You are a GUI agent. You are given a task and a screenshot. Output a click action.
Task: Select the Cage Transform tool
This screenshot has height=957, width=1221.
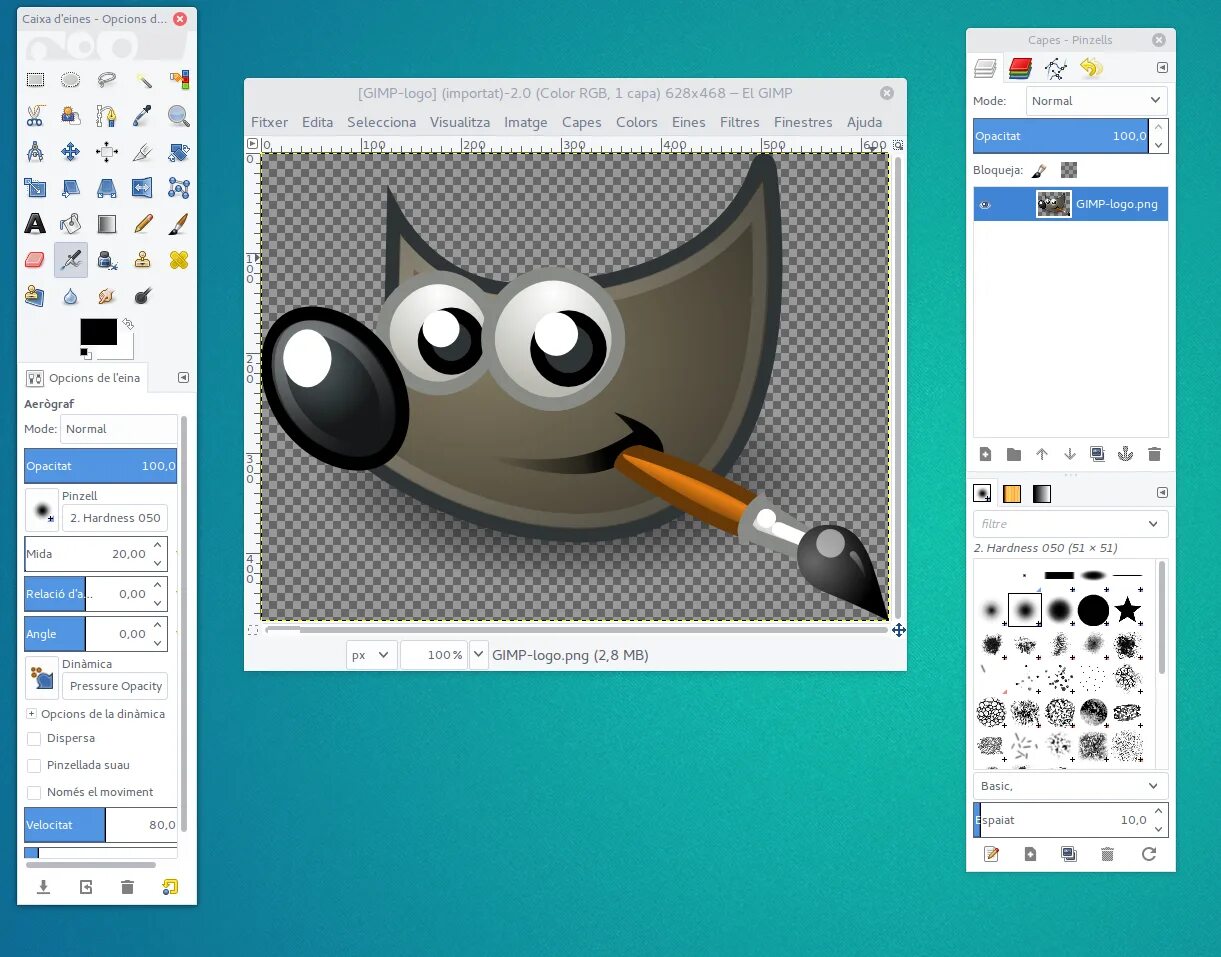(x=179, y=188)
